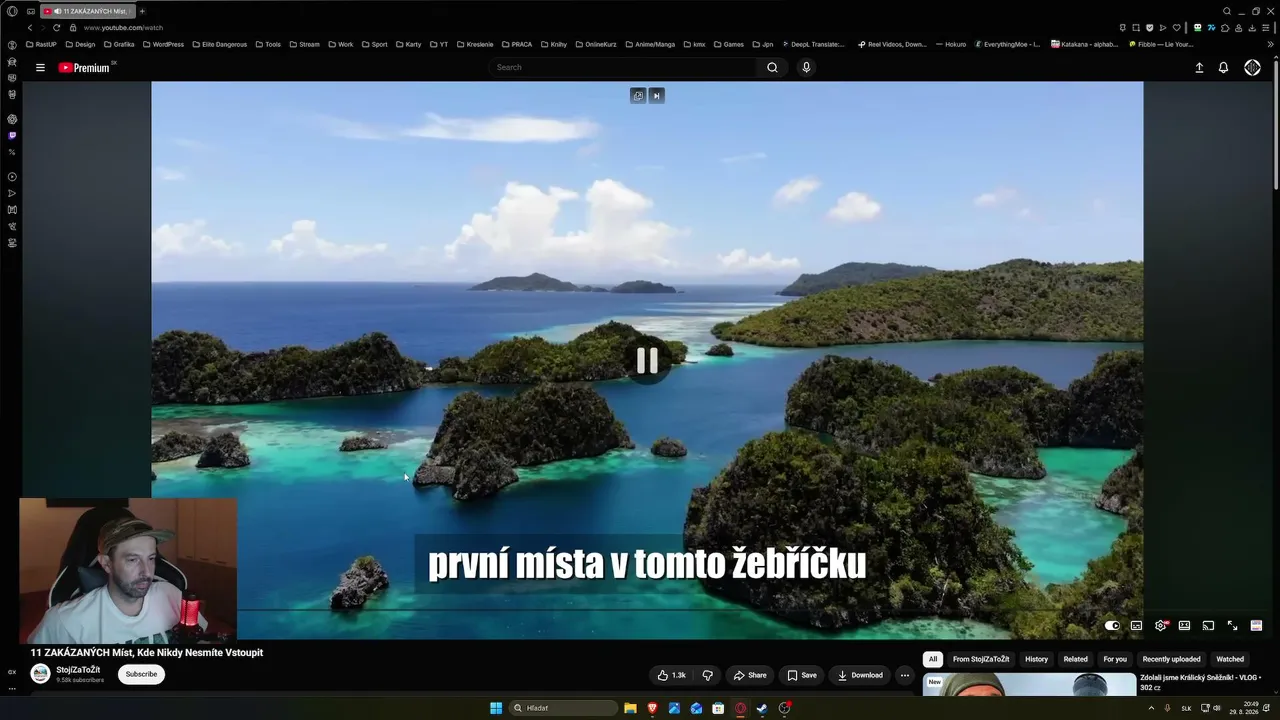This screenshot has height=720, width=1280.
Task: Subscribe to StojíZaToŽít channel
Action: coord(141,674)
